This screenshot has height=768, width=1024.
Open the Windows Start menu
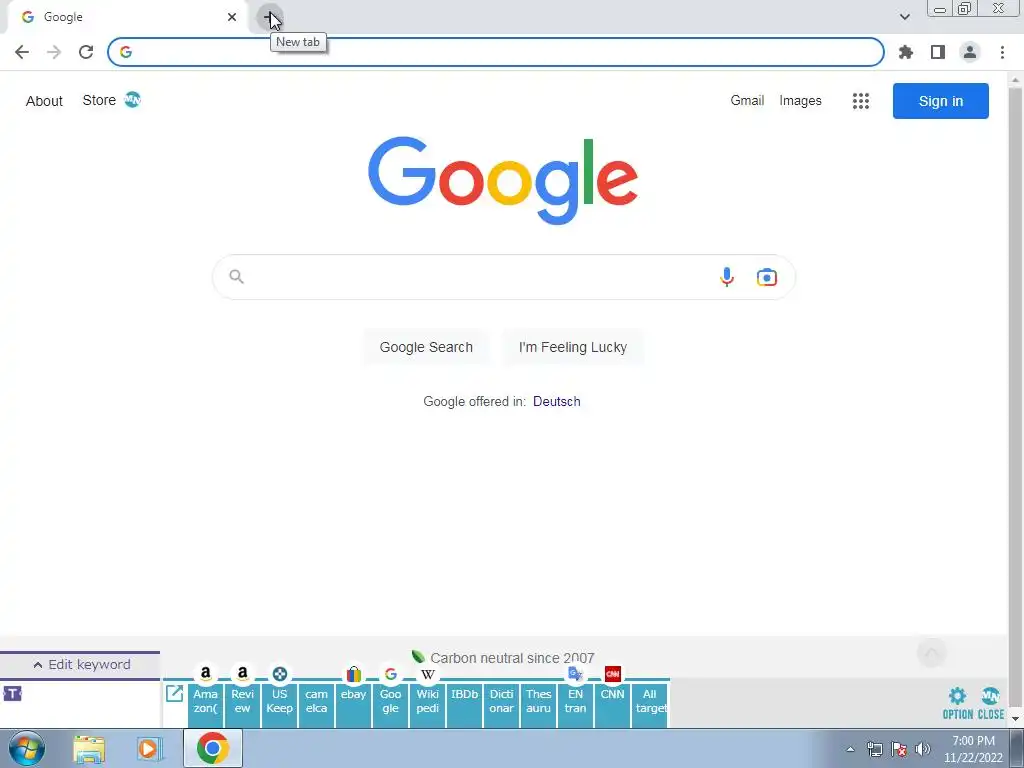coord(27,748)
